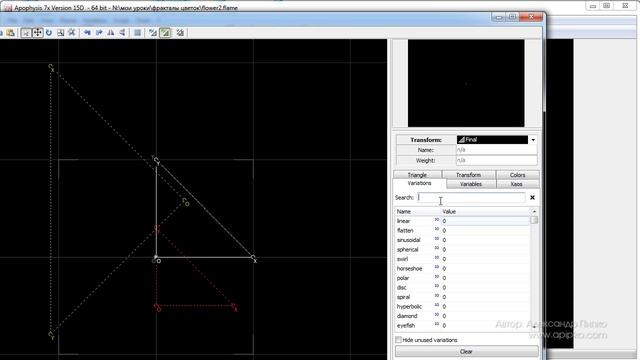
Task: Select the spiral variation name
Action: pos(403,297)
